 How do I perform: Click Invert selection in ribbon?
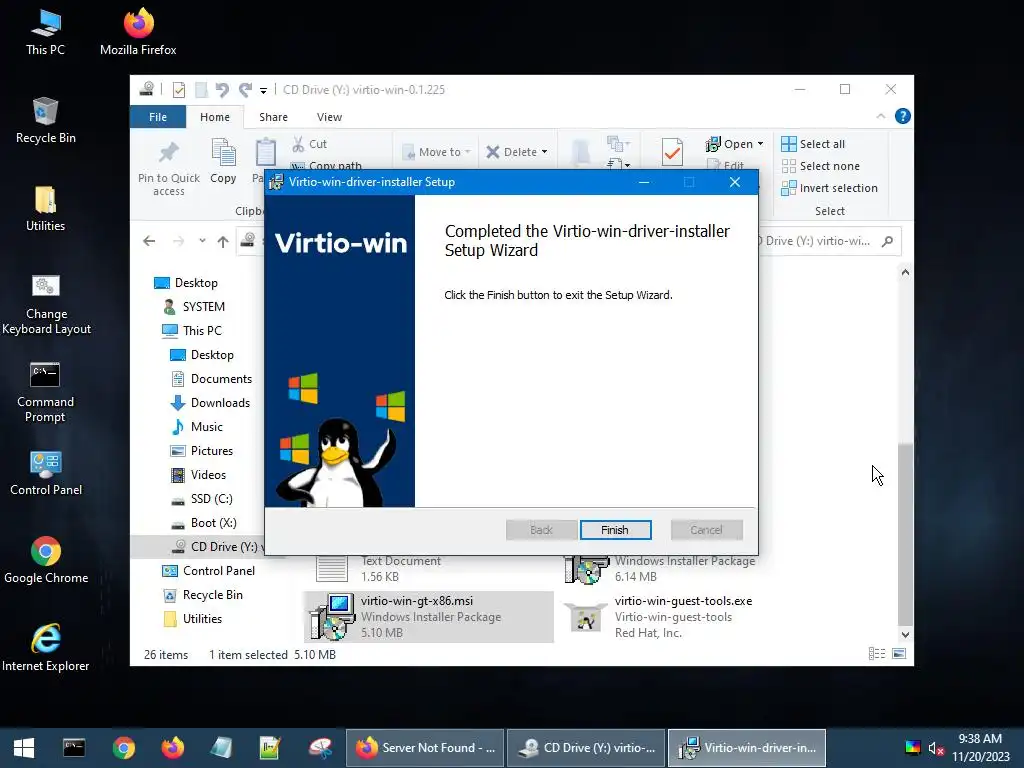point(829,188)
